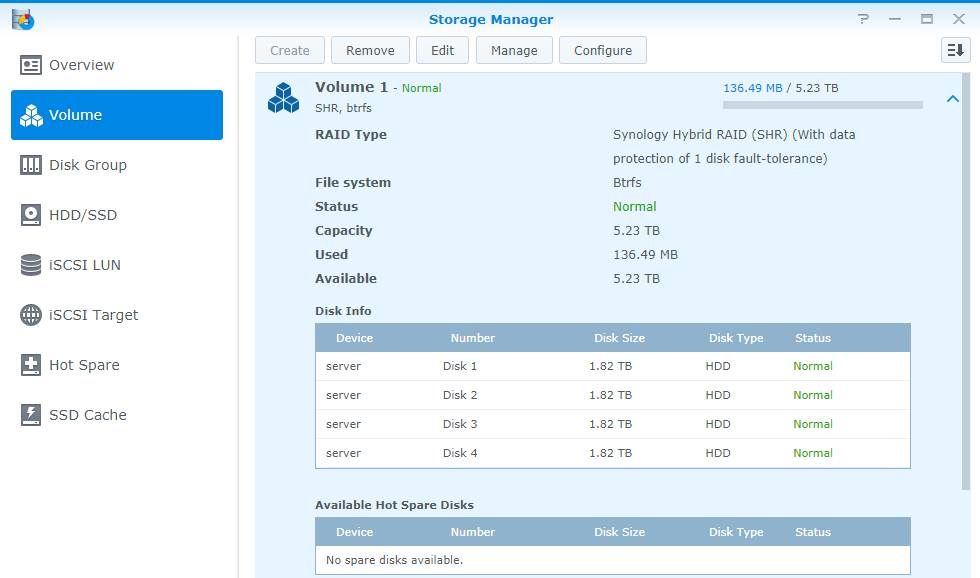
Task: Click the 'SHR, btrfs' subtitle text
Action: pos(343,107)
